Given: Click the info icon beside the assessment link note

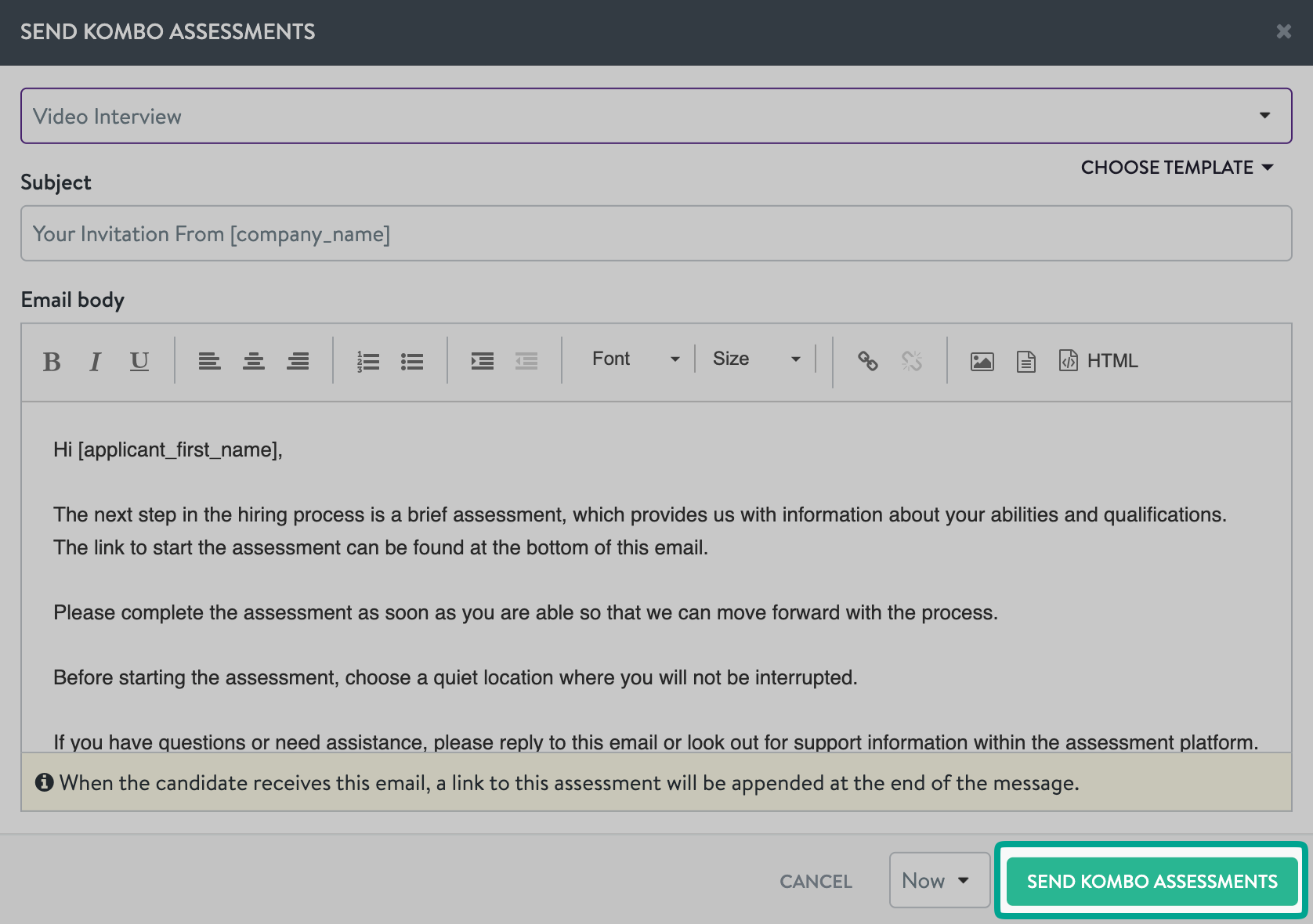Looking at the screenshot, I should [45, 782].
